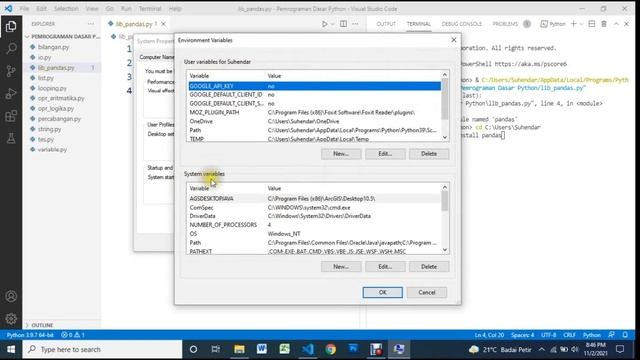Close the Environment Variables dialog

pyautogui.click(x=453, y=40)
